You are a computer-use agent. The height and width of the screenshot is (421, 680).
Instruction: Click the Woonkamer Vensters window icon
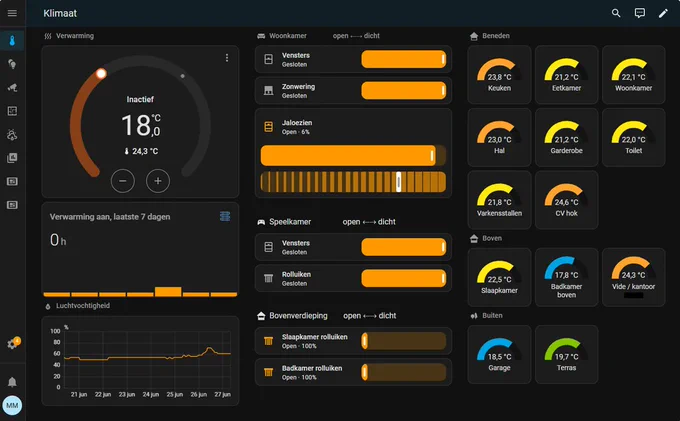coord(269,59)
